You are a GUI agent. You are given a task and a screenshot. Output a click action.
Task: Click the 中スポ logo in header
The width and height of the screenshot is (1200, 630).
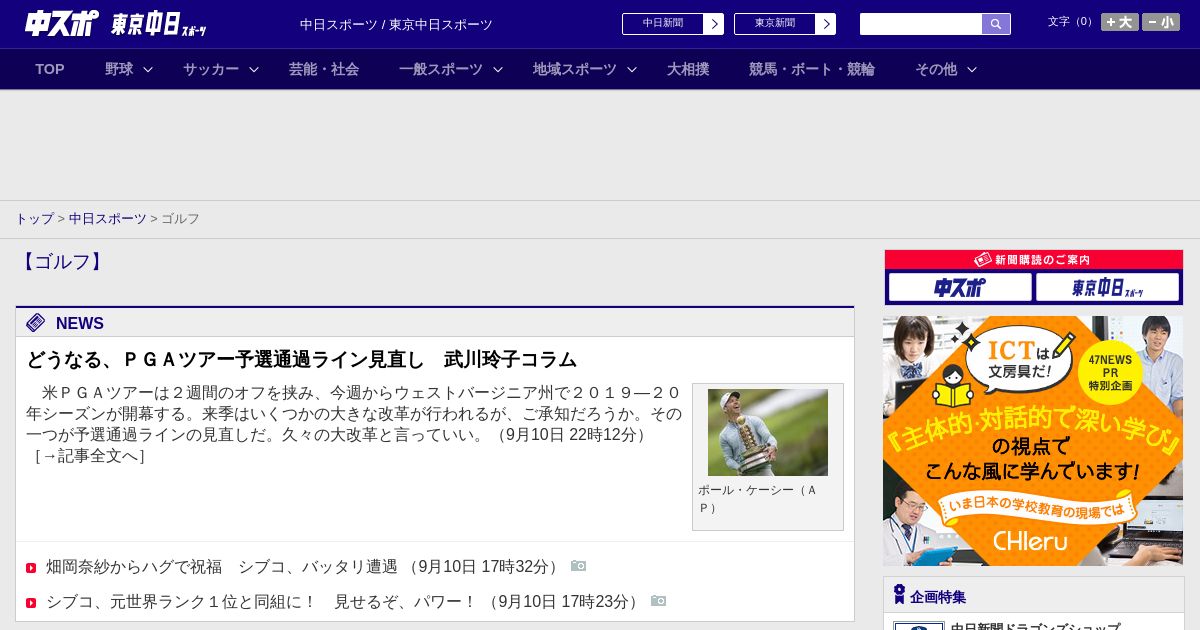61,23
